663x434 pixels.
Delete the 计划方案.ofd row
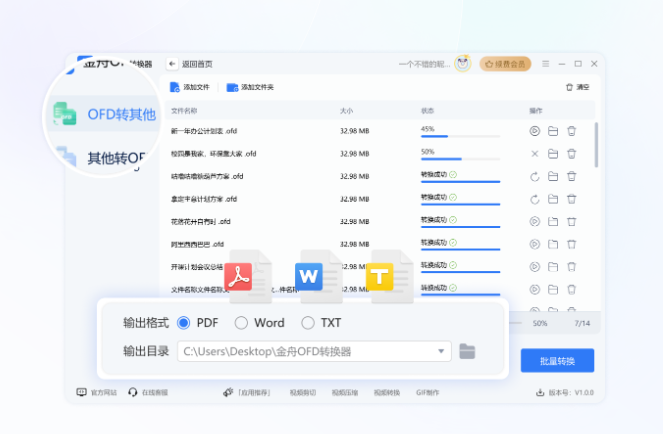coord(572,199)
